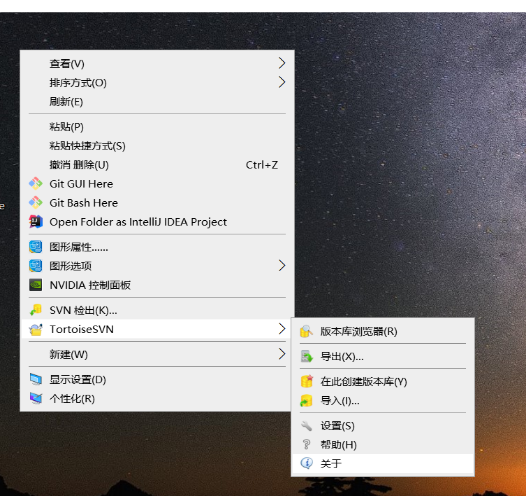The width and height of the screenshot is (526, 497).
Task: Open Git GUI Here
Action: click(x=157, y=184)
